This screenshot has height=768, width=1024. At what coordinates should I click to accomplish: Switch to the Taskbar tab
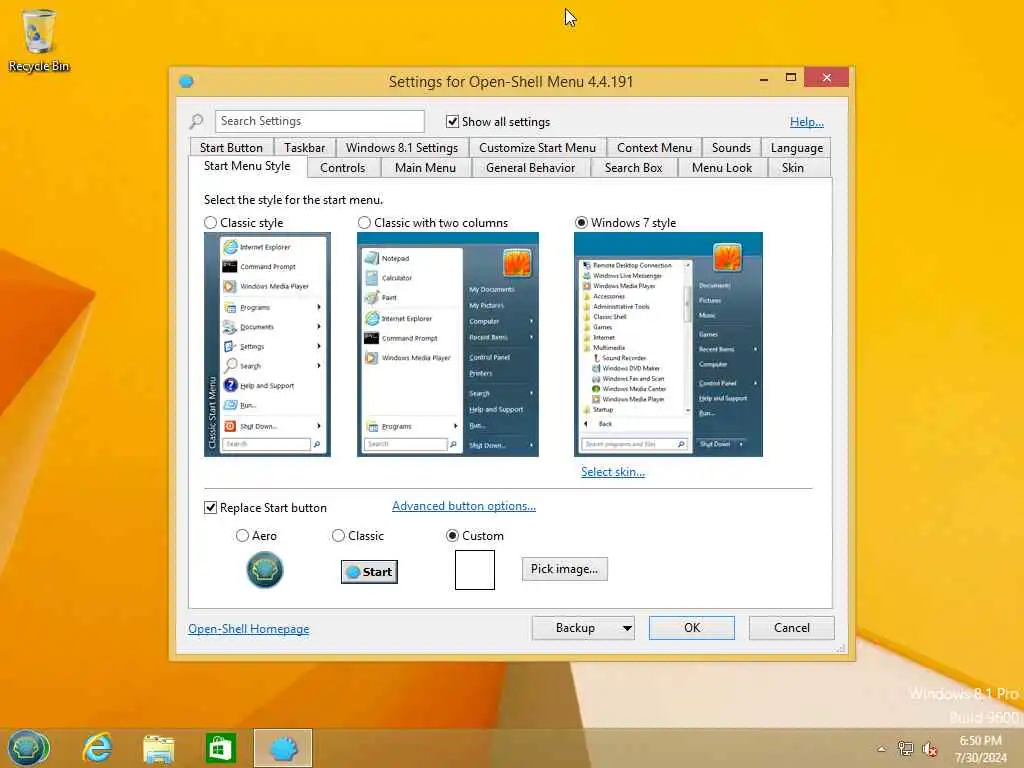[x=304, y=148]
